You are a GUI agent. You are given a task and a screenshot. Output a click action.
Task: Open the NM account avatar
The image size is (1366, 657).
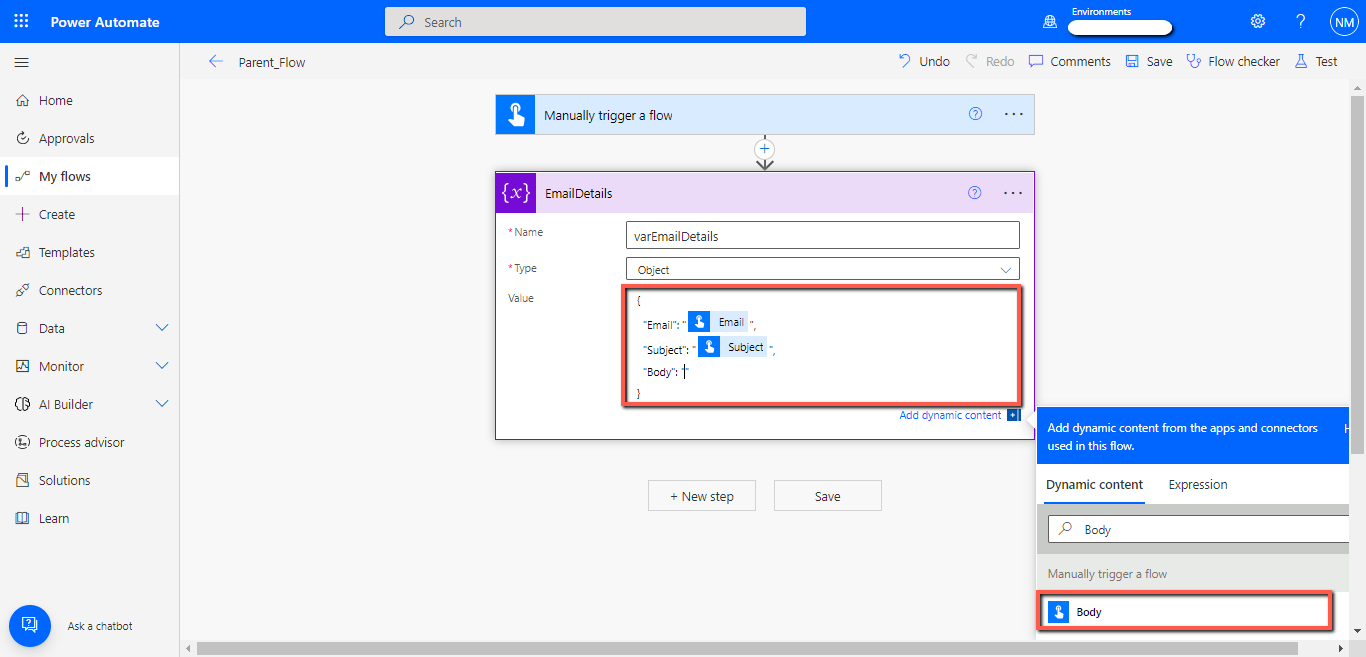point(1343,21)
